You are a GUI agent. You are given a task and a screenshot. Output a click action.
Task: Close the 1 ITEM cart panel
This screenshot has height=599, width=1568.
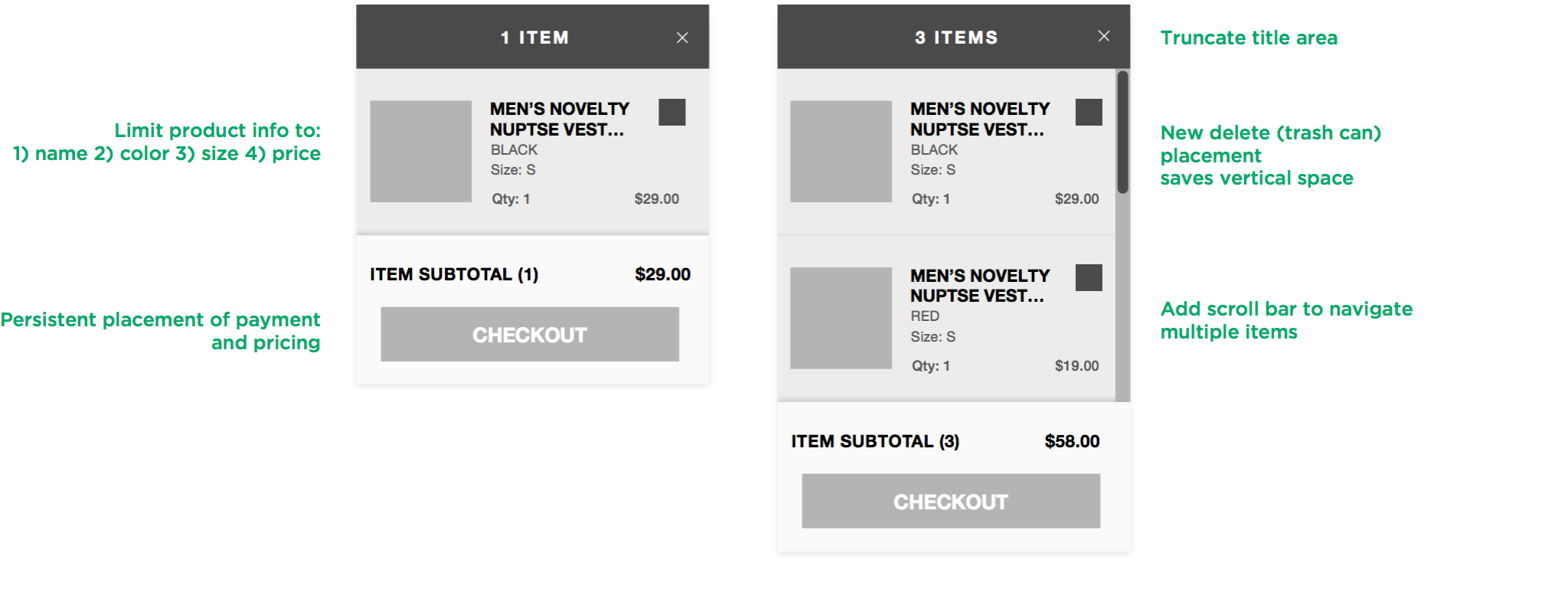(x=682, y=38)
